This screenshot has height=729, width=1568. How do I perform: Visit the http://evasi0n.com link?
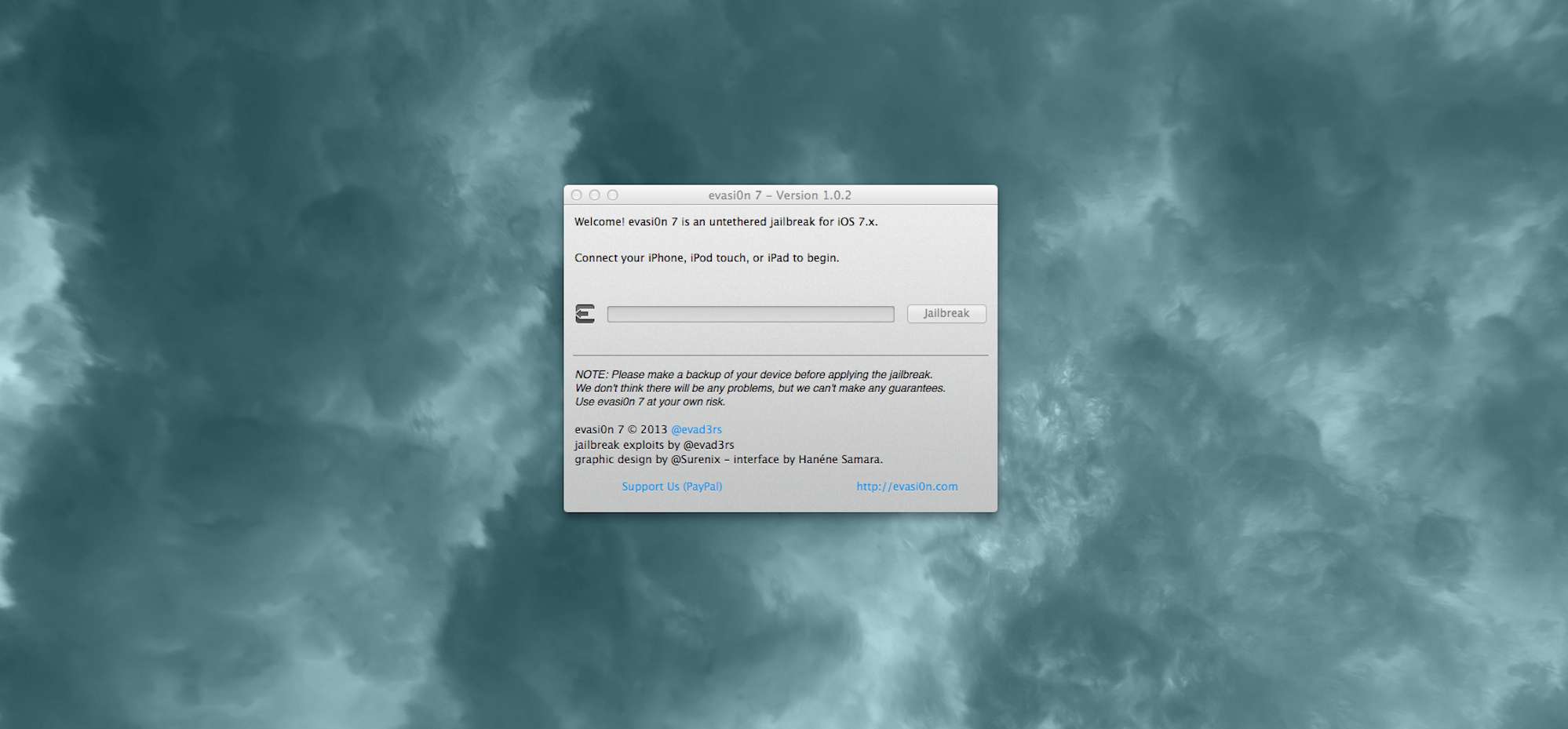click(907, 487)
